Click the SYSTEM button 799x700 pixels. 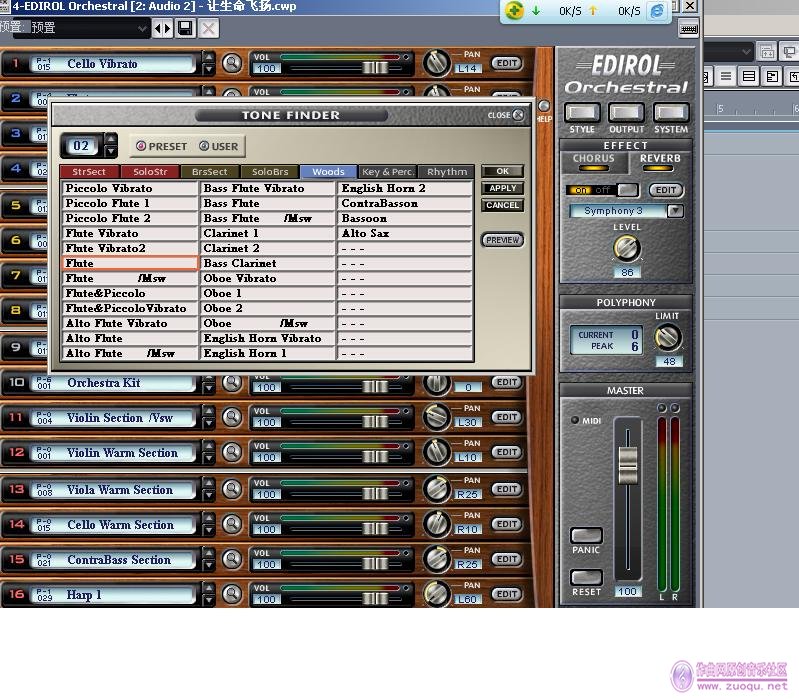click(671, 113)
